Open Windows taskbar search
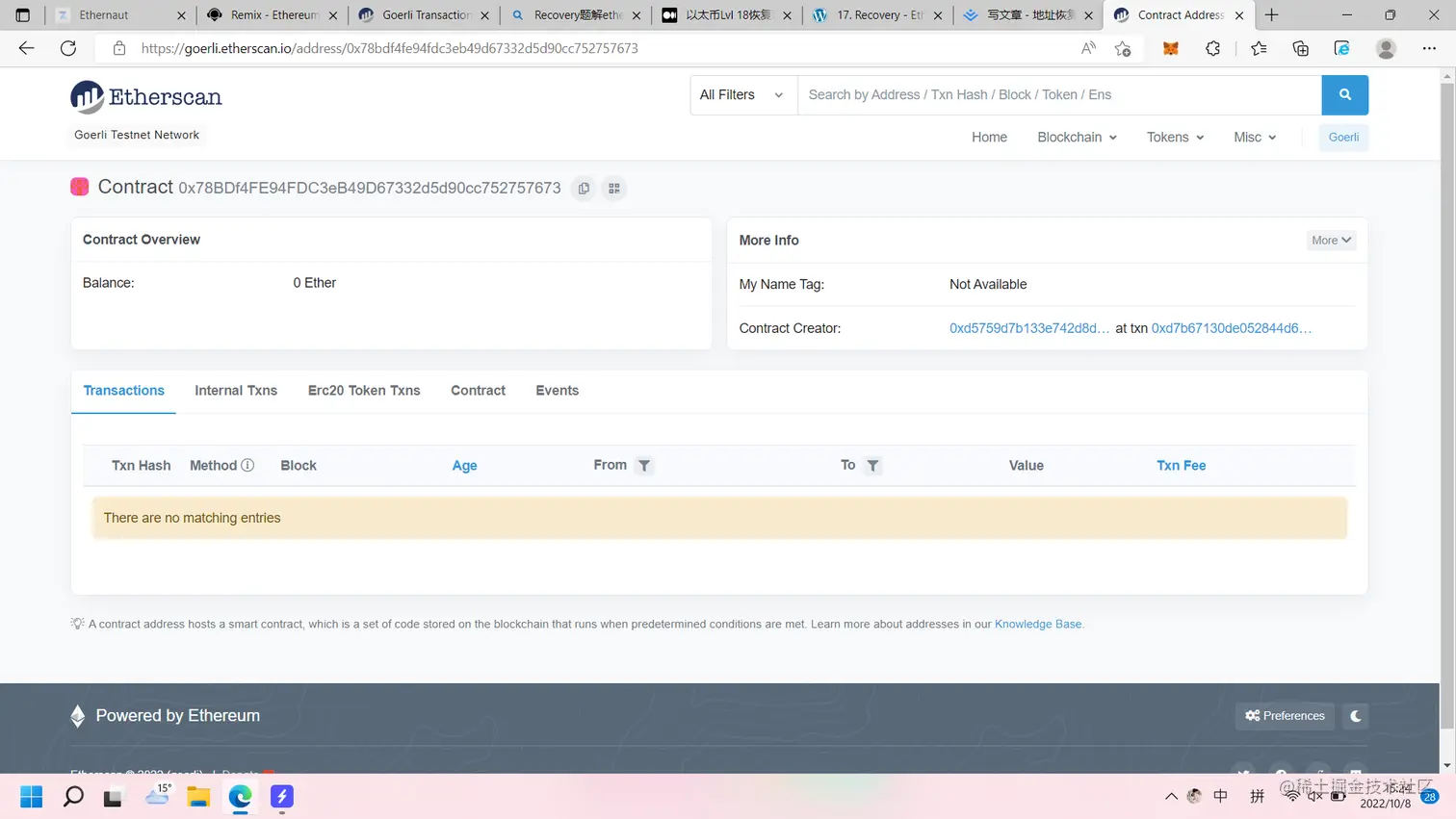This screenshot has height=819, width=1456. [x=73, y=797]
